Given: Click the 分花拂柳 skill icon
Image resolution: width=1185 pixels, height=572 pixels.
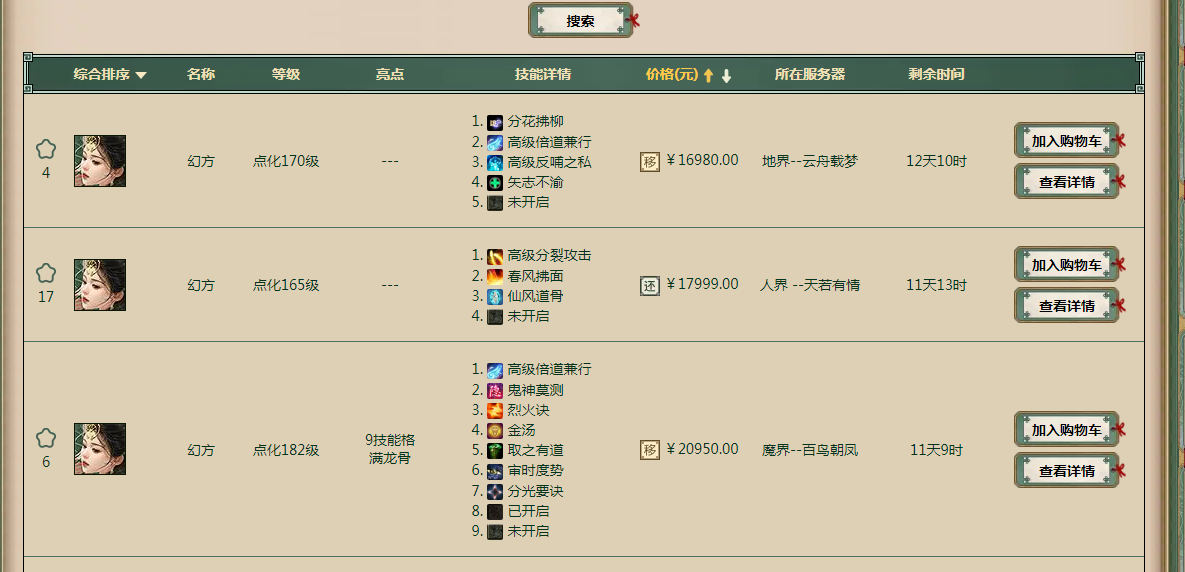Looking at the screenshot, I should coord(495,122).
